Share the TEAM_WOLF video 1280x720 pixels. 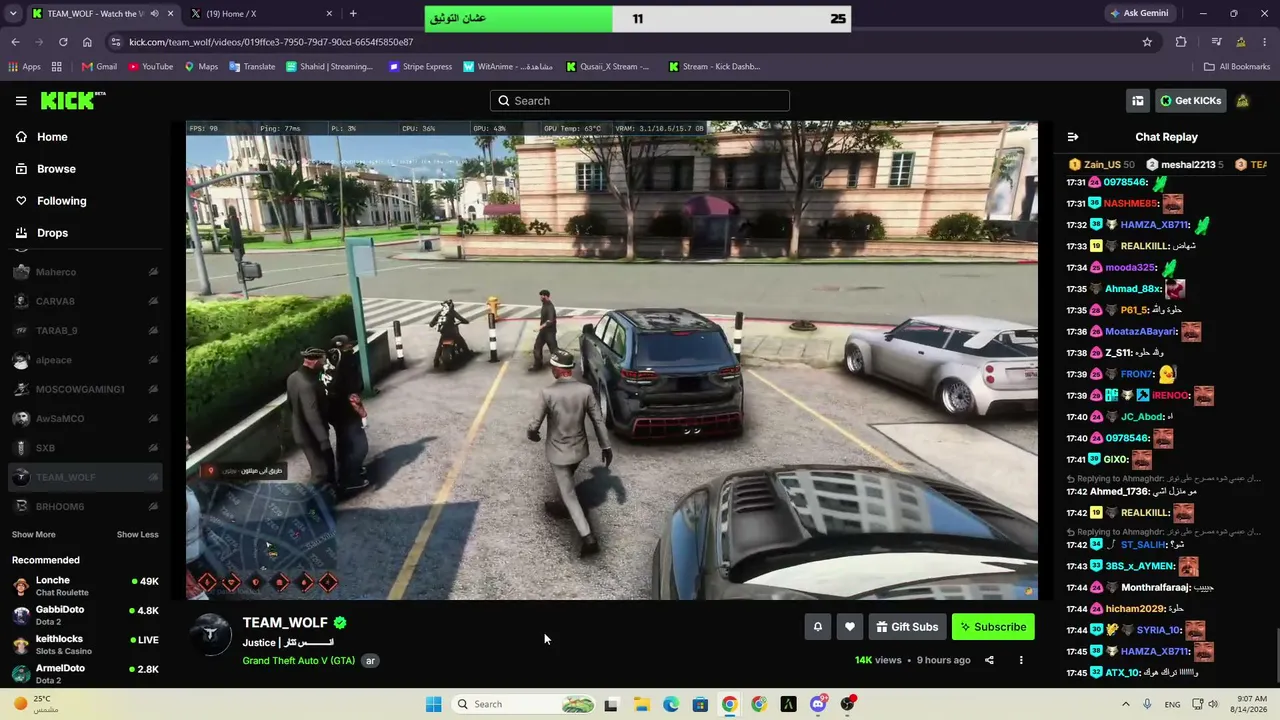tap(989, 660)
